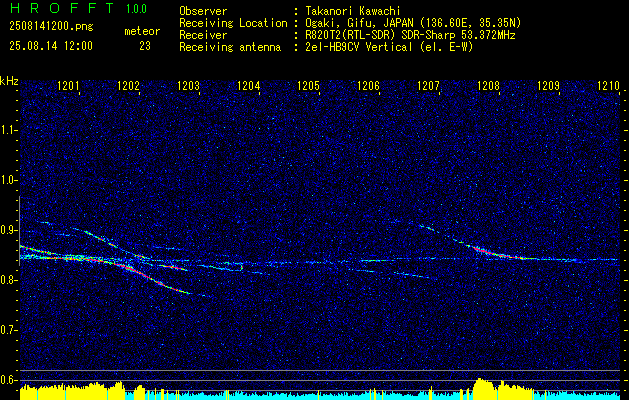This screenshot has width=629, height=400.
Task: Click the Receiving antenna field label
Action: pyautogui.click(x=230, y=47)
